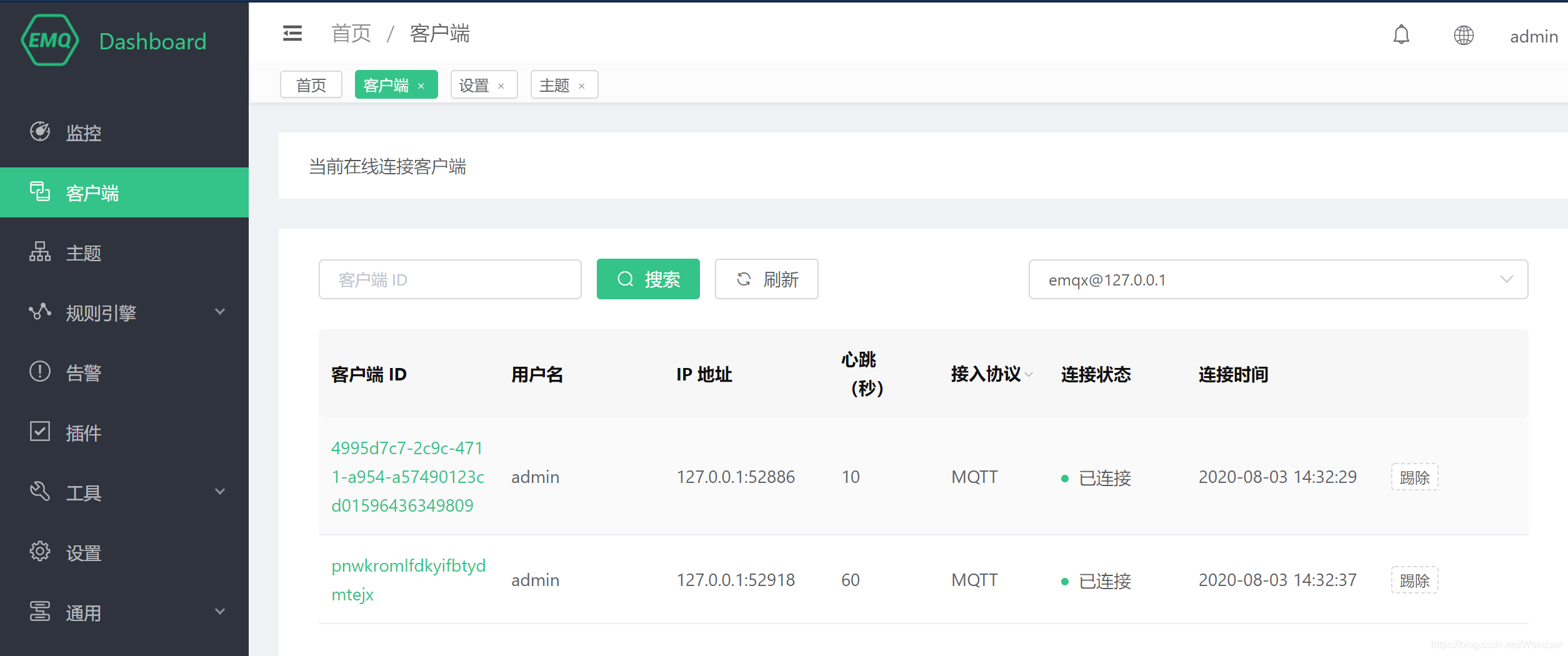This screenshot has height=656, width=1568.
Task: Click the 刷新 refresh button
Action: [x=767, y=279]
